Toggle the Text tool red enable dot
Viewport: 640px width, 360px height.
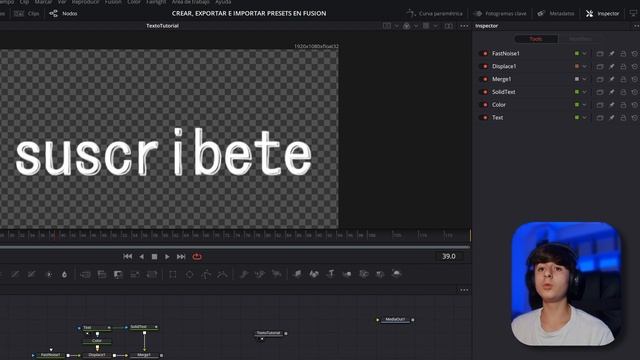[485, 118]
